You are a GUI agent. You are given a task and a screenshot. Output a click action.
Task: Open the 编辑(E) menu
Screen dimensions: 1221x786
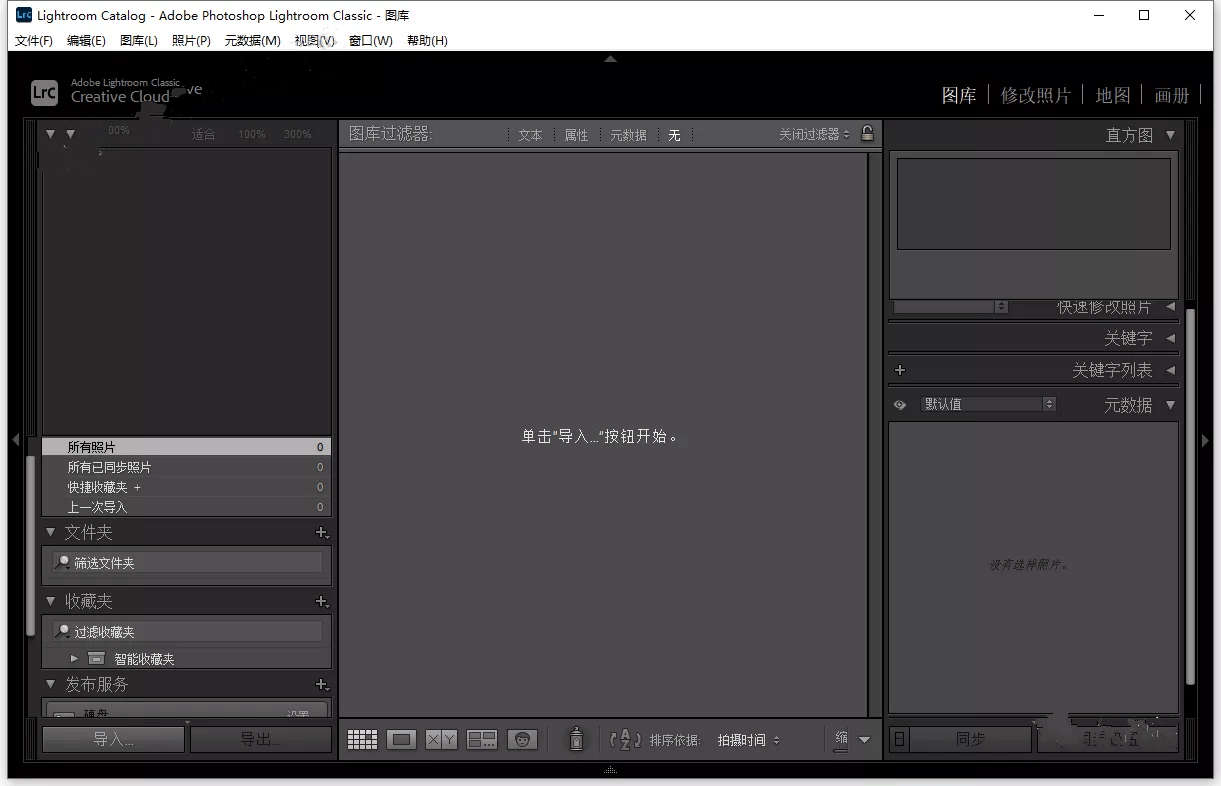click(86, 41)
